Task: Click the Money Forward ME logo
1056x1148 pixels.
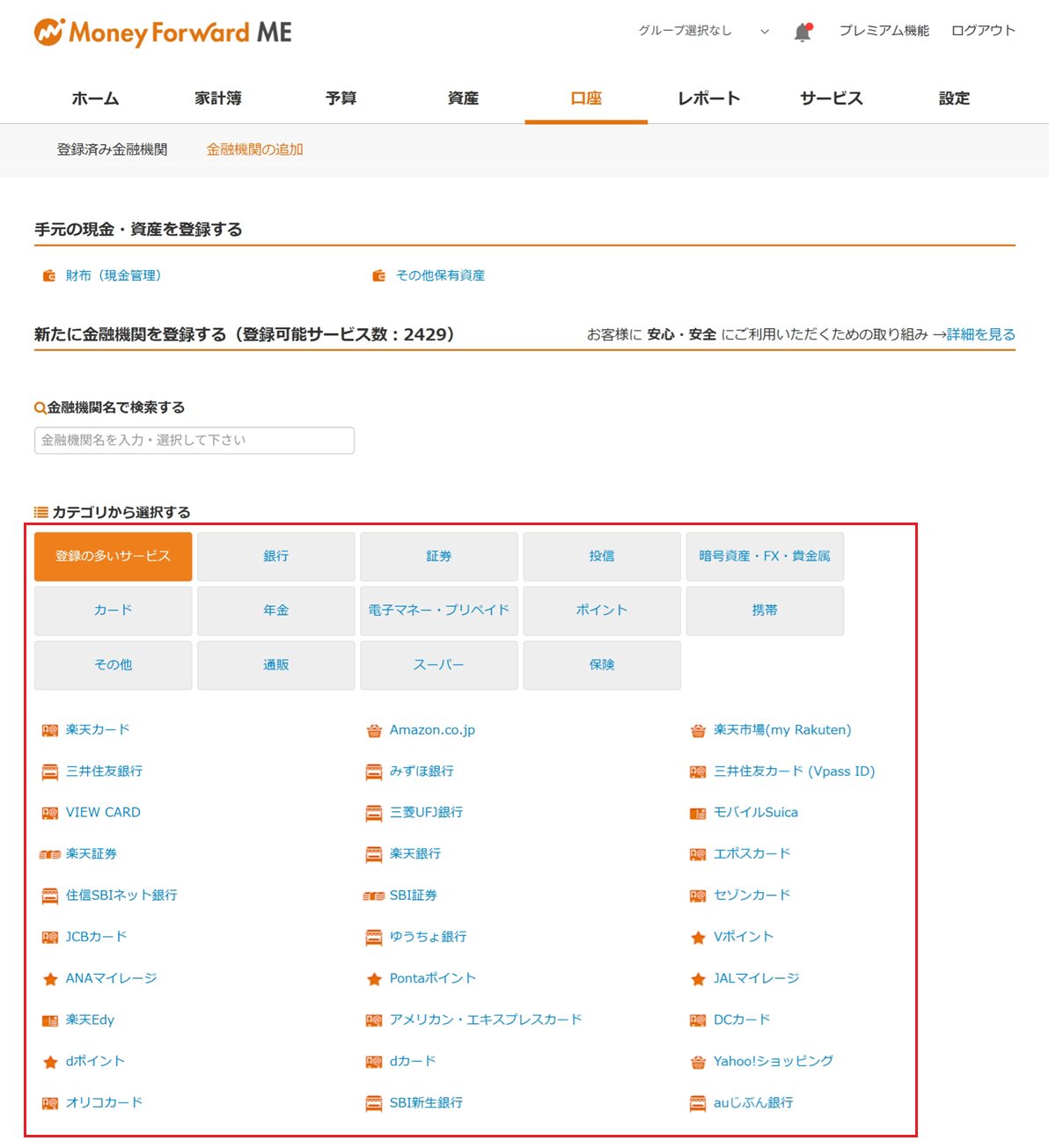Action: [x=163, y=33]
